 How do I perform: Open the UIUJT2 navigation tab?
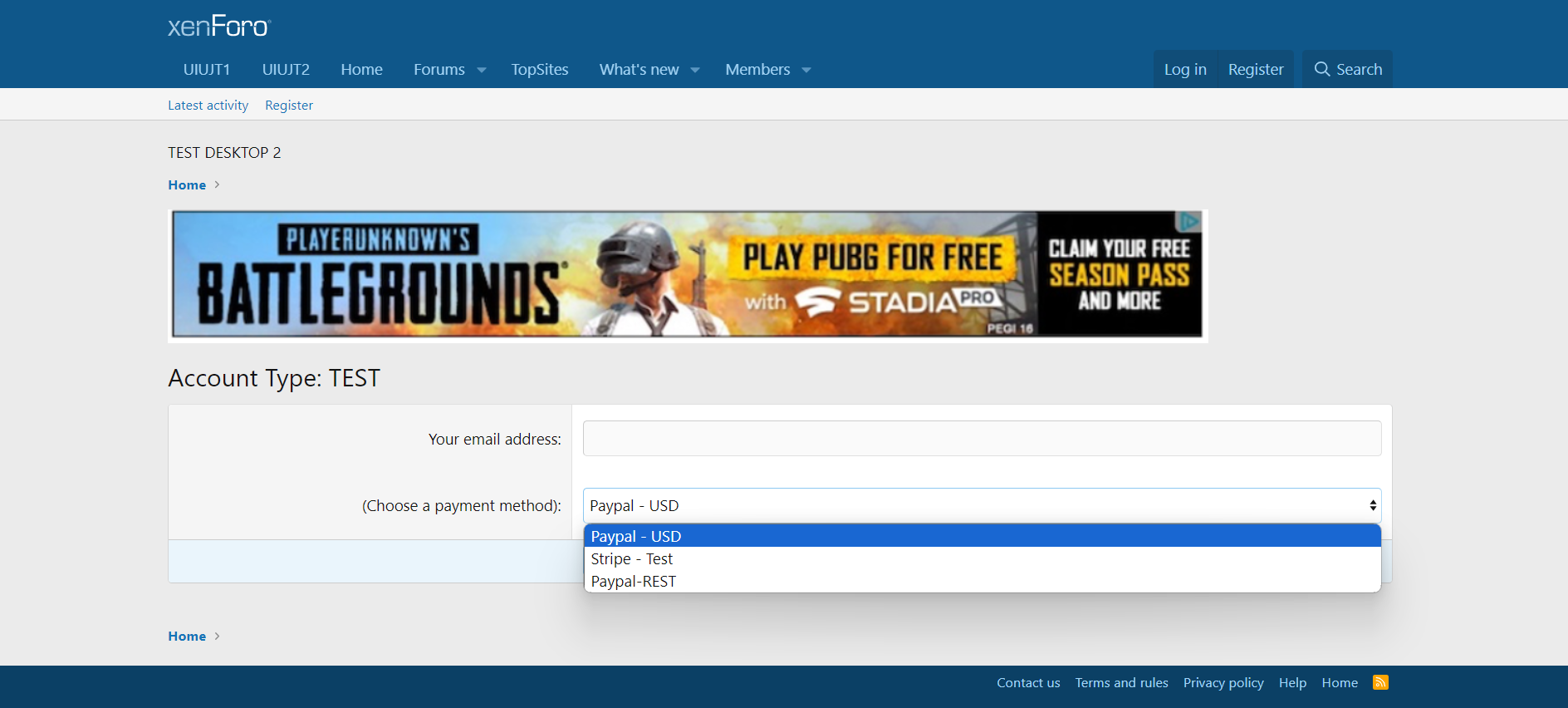(286, 70)
